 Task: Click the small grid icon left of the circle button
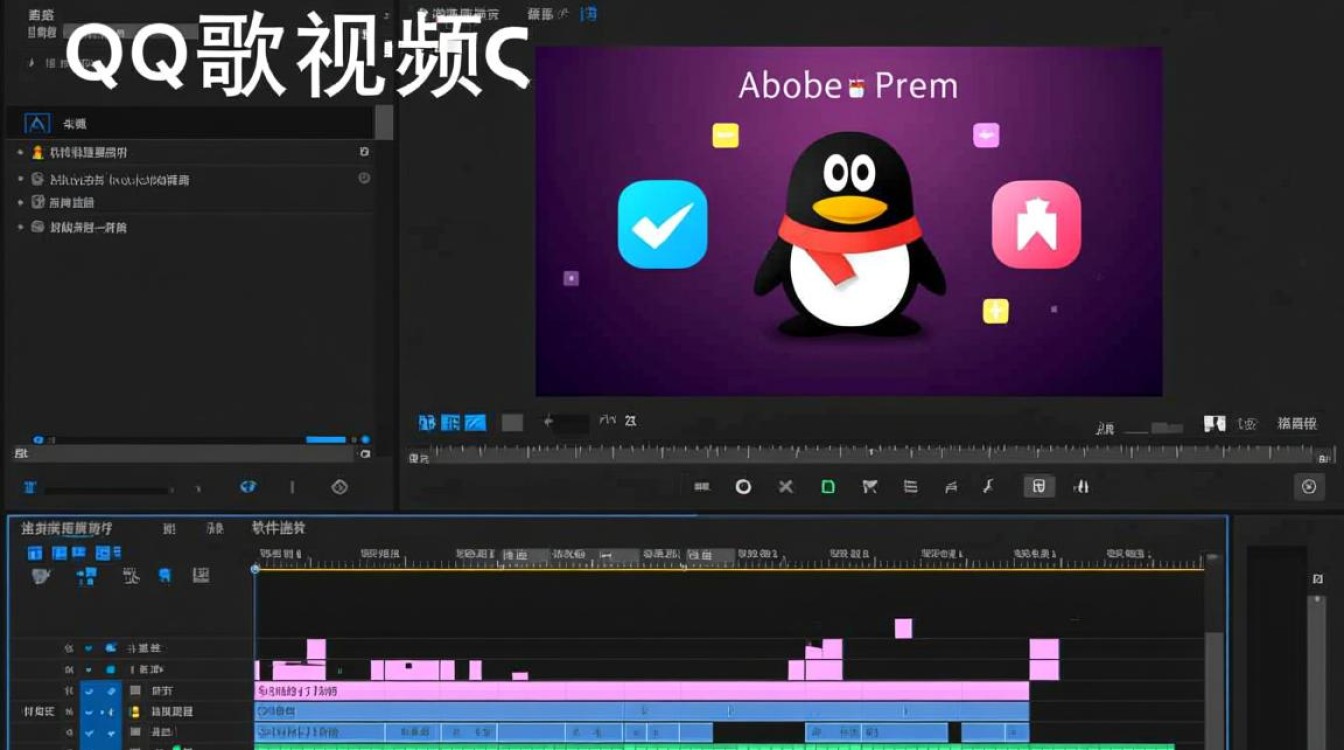[702, 487]
